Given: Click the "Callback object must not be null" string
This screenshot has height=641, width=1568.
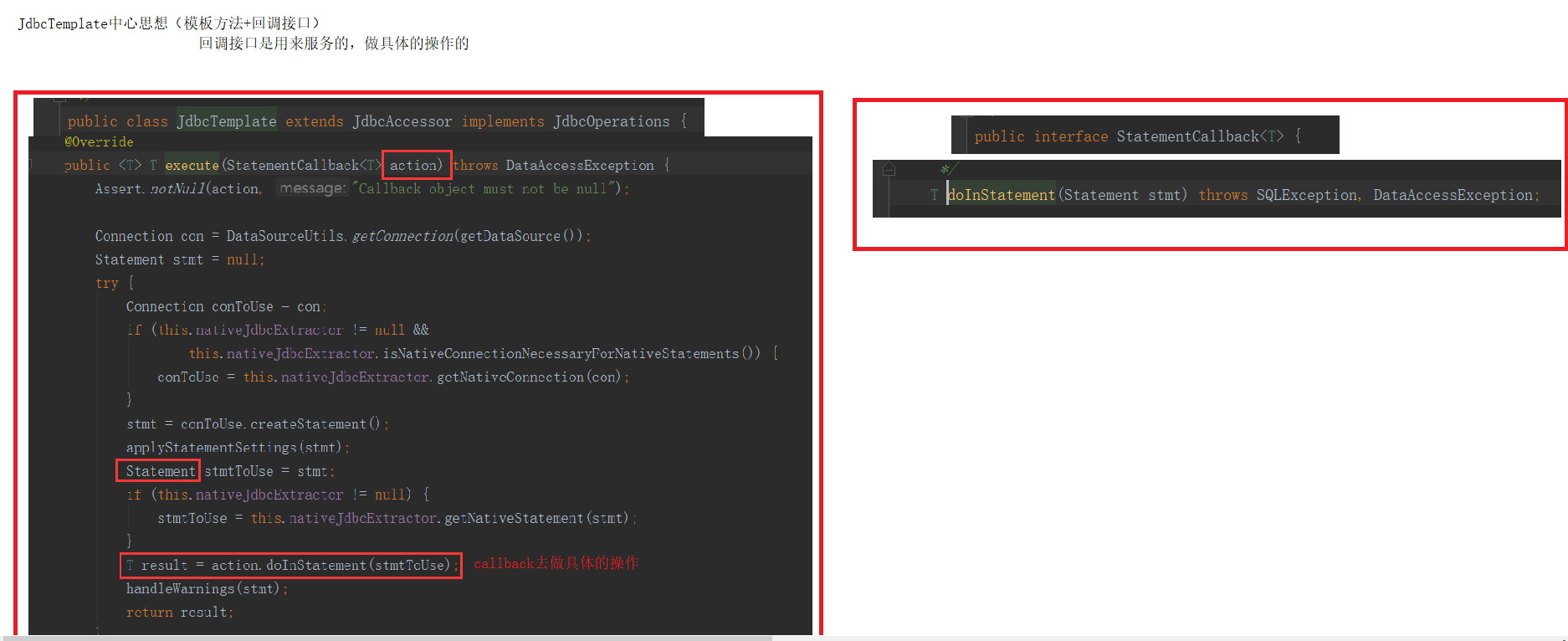Looking at the screenshot, I should coord(484,189).
